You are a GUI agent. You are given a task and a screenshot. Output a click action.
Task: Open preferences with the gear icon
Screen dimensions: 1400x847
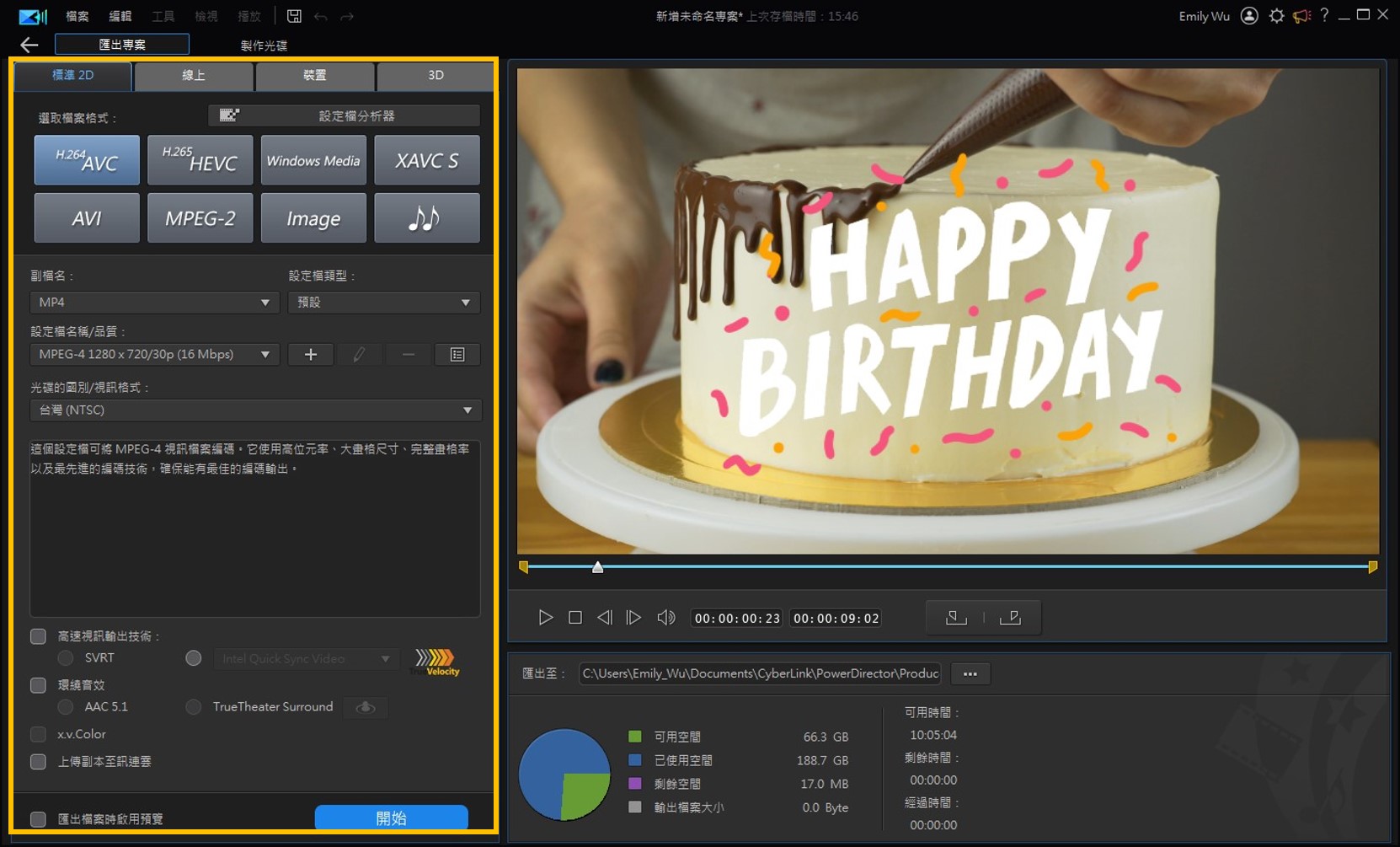pos(1276,16)
